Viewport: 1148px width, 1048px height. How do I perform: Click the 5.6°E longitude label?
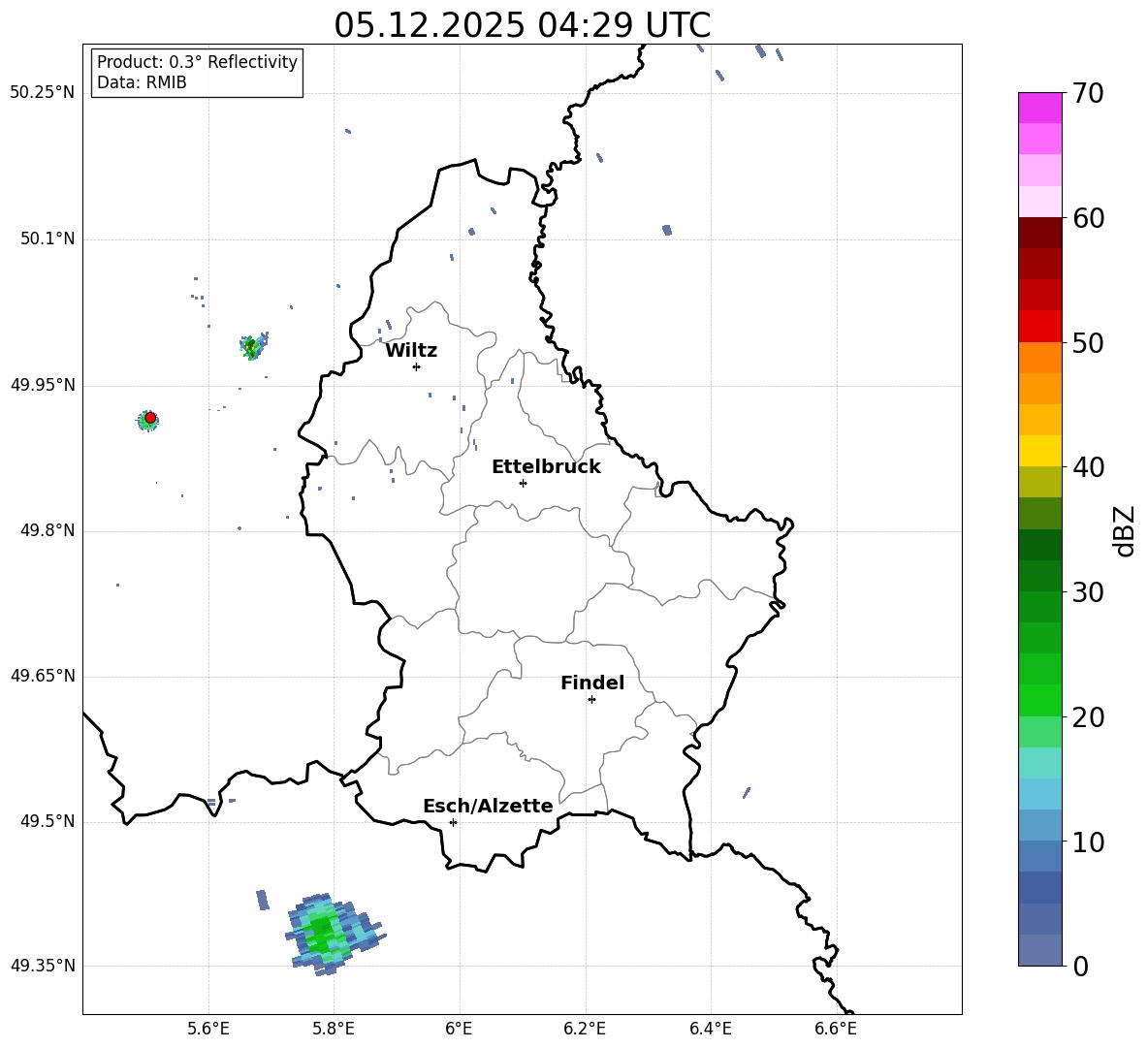[208, 1029]
